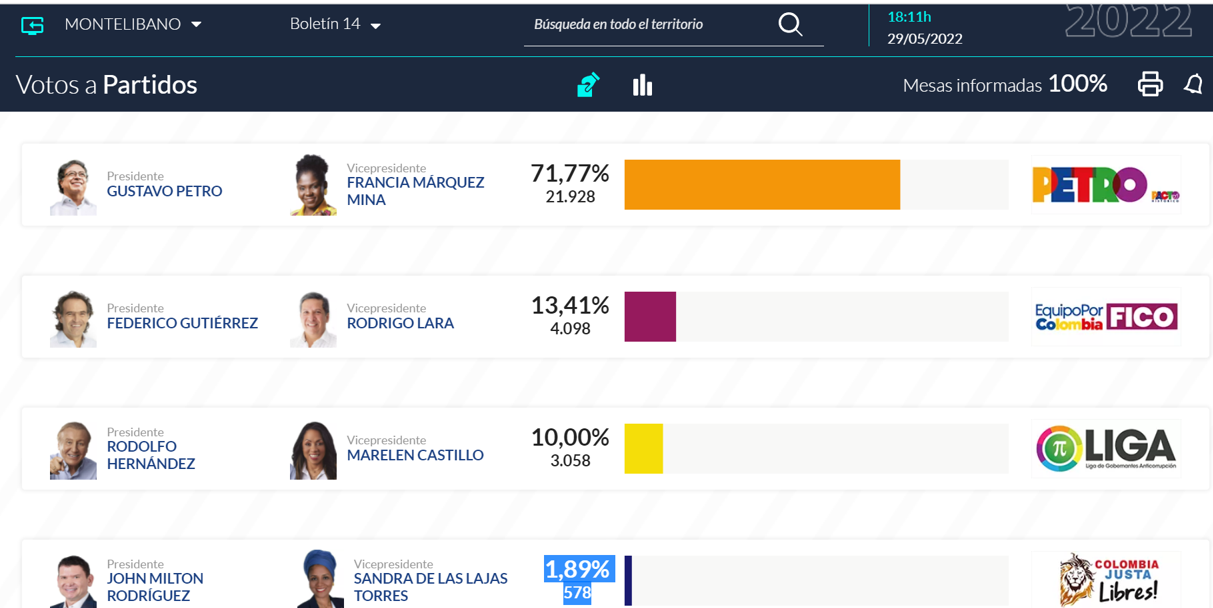Click the printer icon
The image size is (1213, 608).
click(x=1150, y=84)
